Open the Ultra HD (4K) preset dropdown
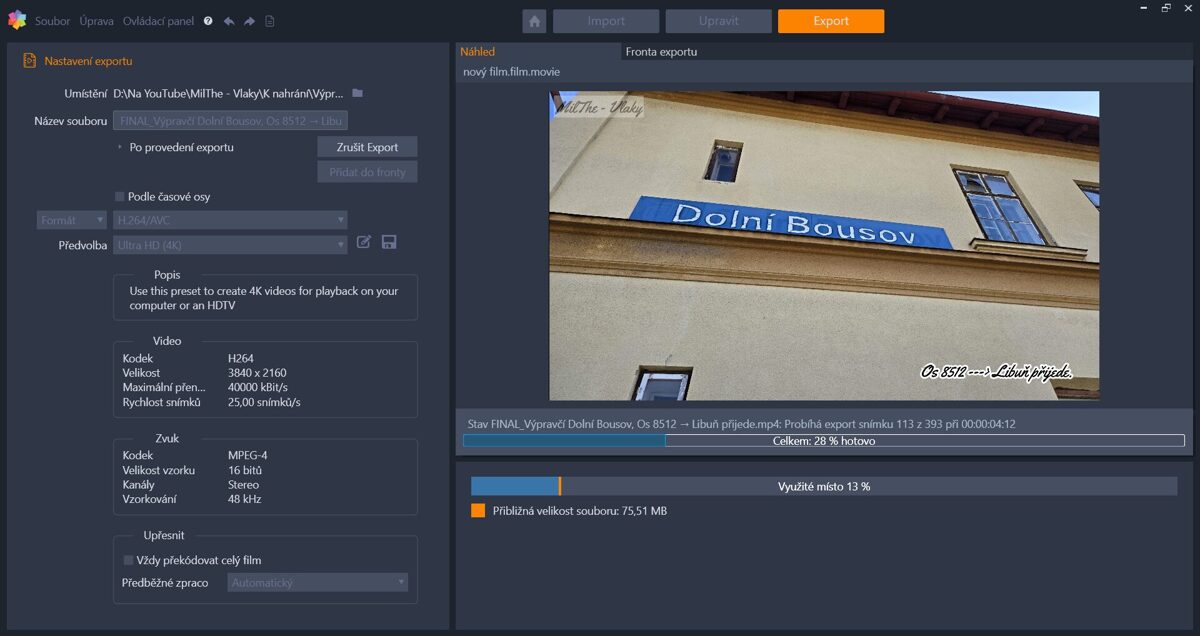This screenshot has height=636, width=1200. pos(231,245)
